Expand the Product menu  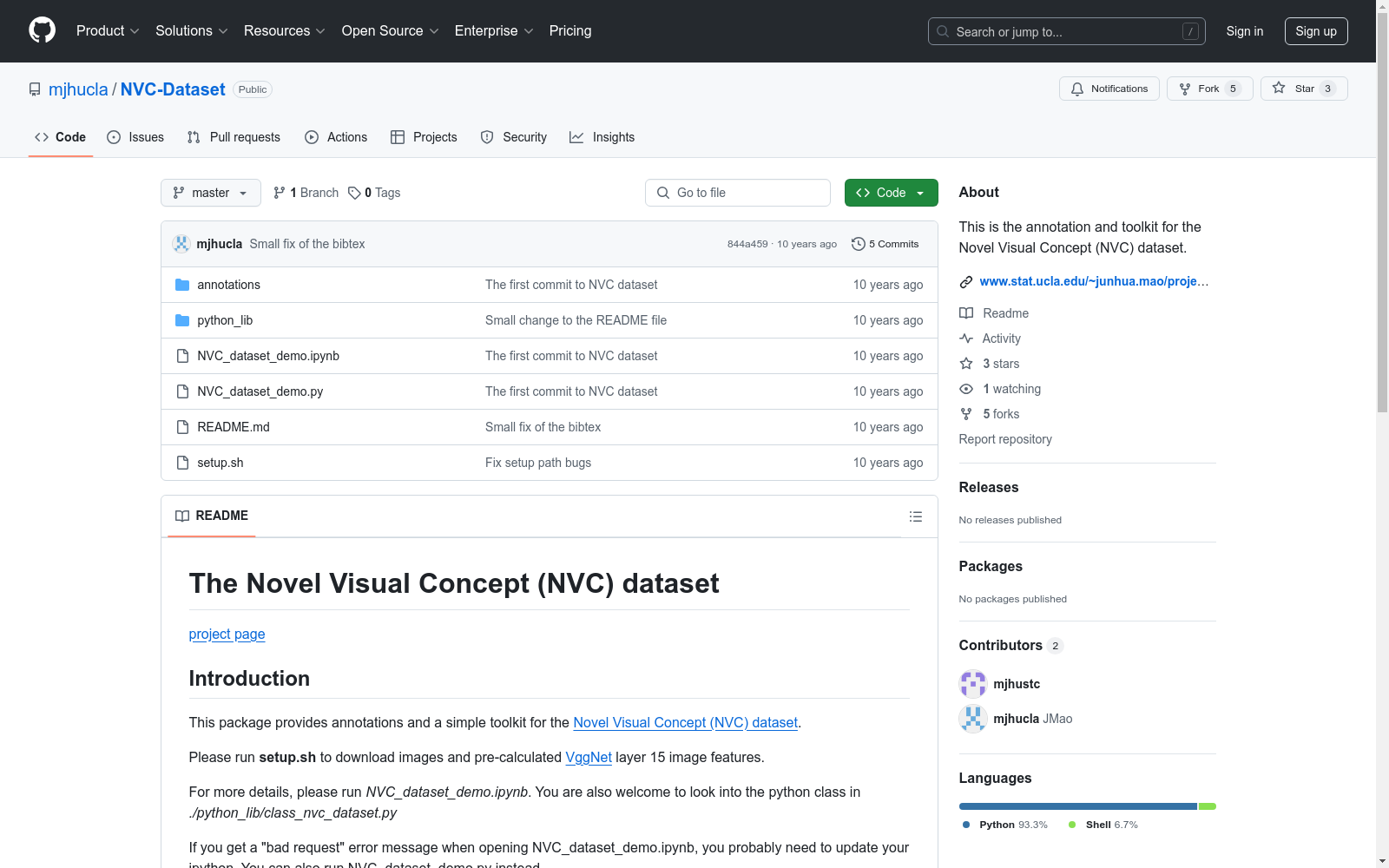click(108, 31)
